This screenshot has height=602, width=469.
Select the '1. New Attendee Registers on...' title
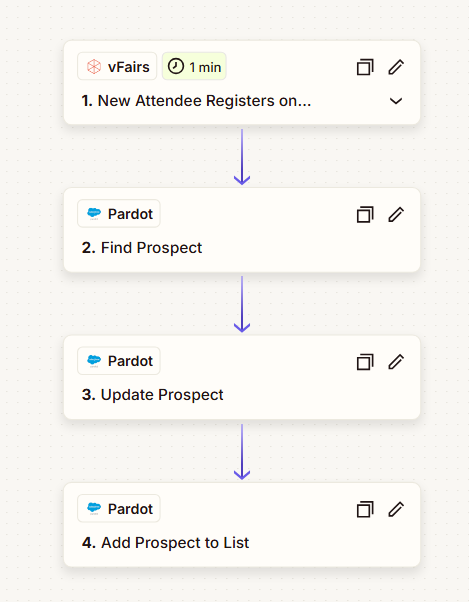click(x=196, y=101)
